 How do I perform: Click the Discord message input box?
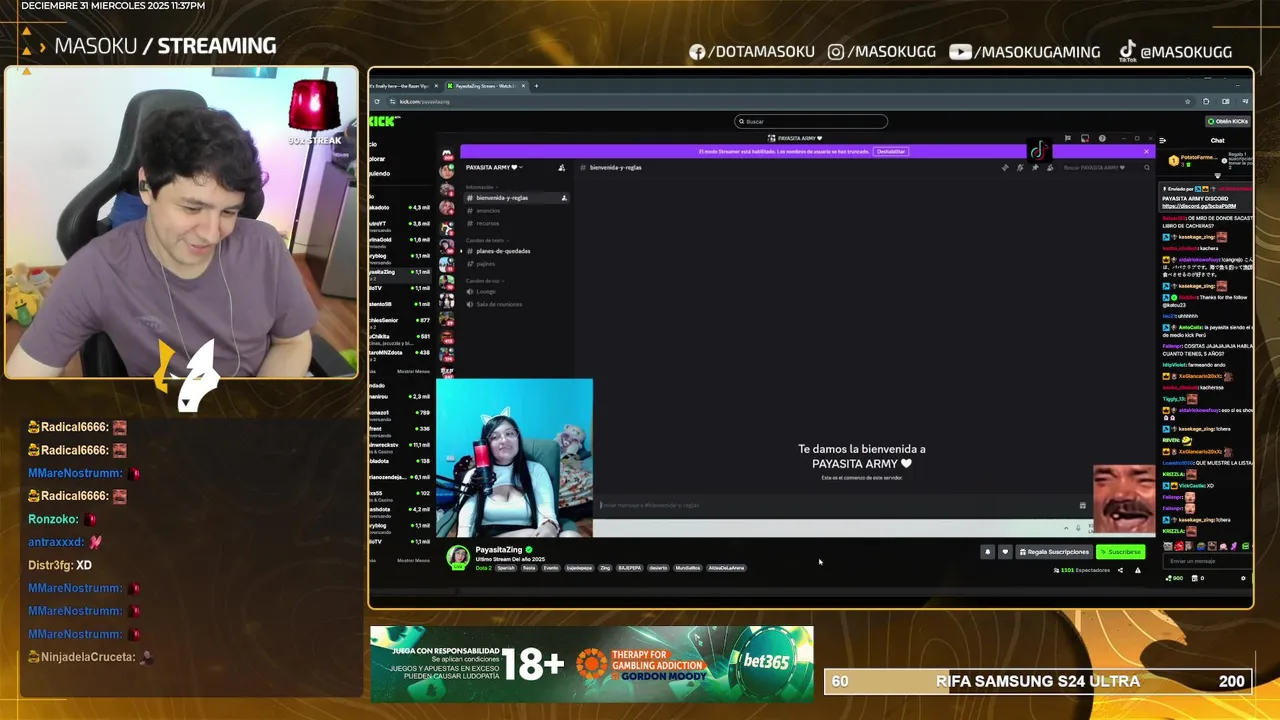click(835, 505)
